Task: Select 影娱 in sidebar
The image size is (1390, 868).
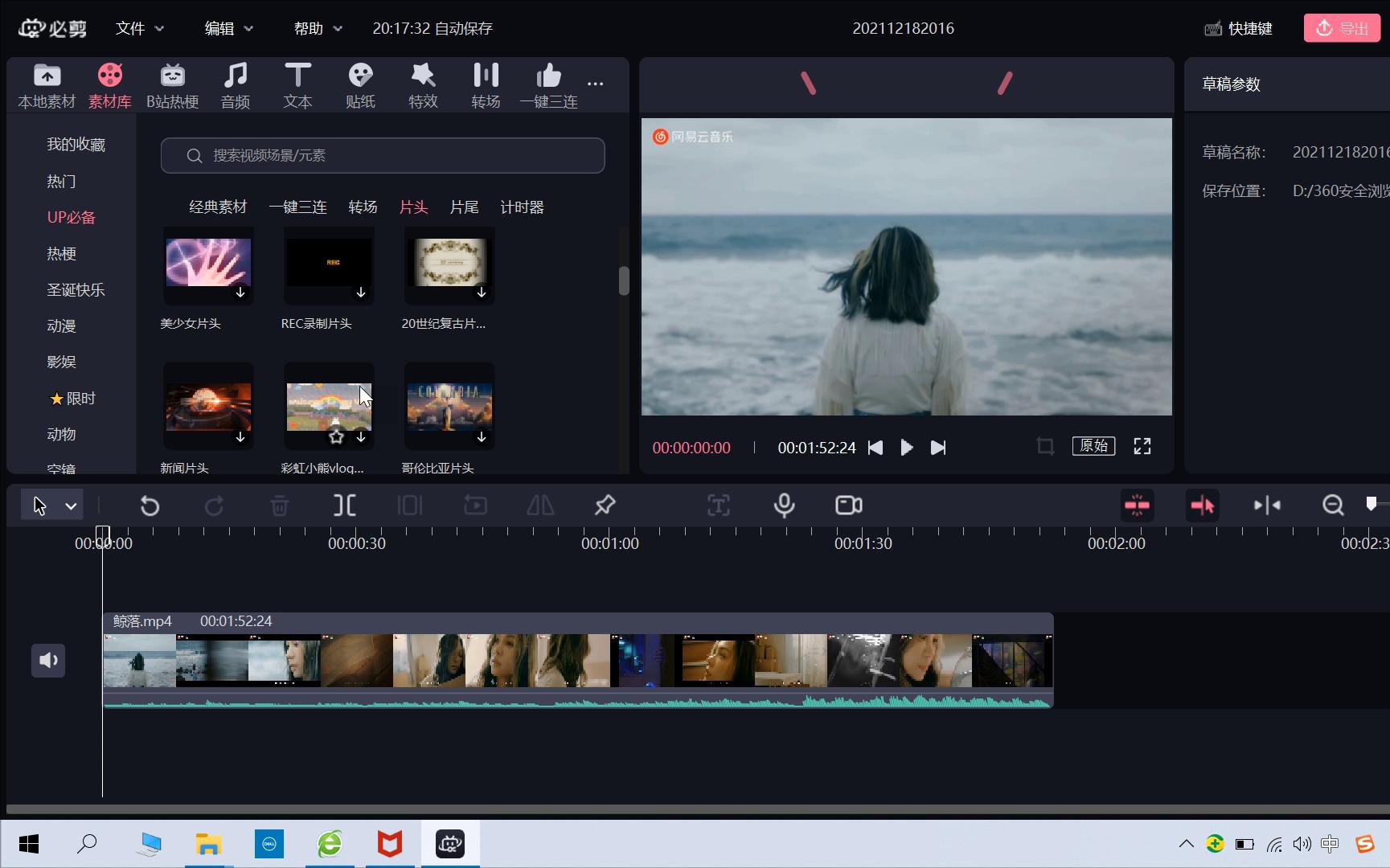Action: [x=61, y=362]
